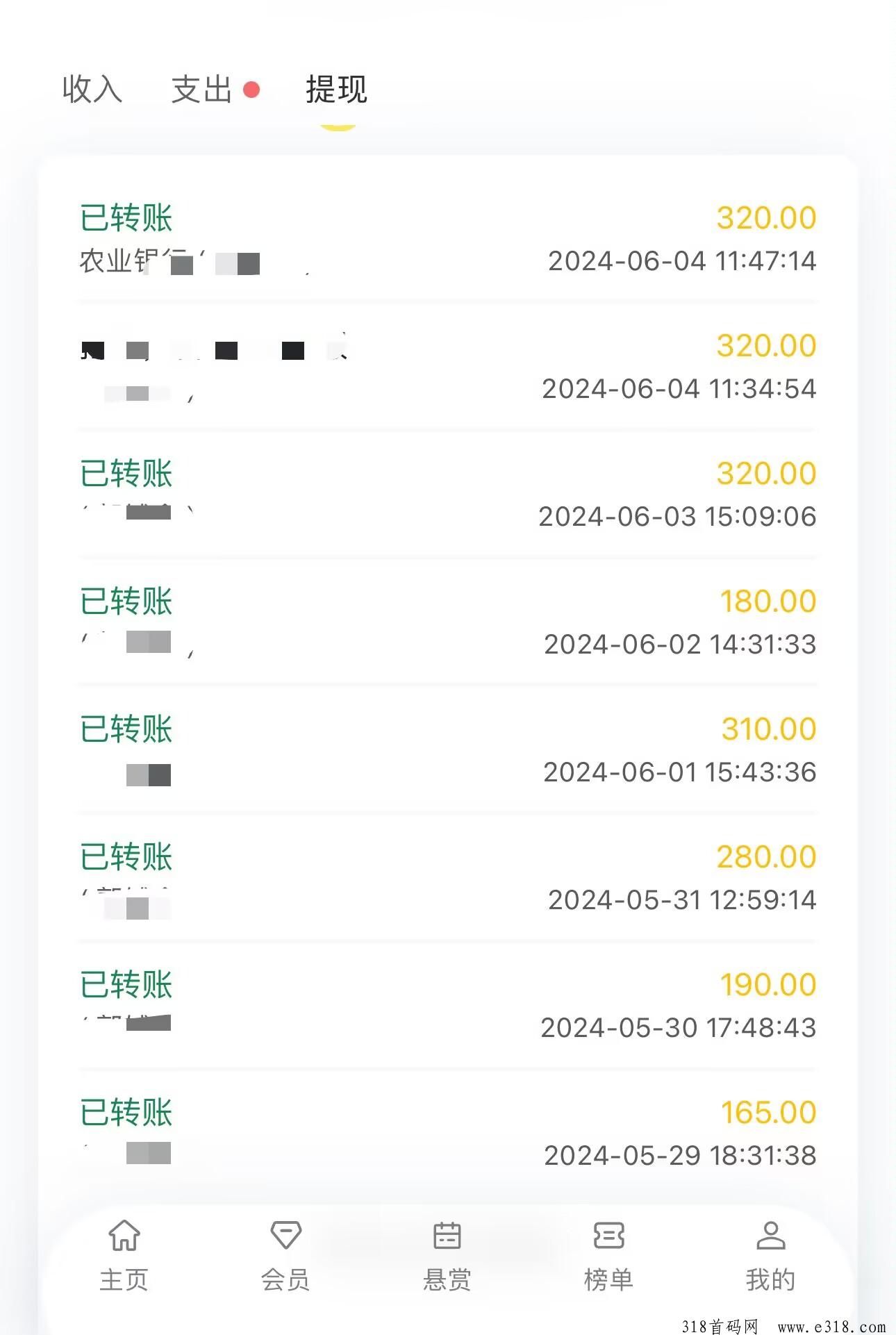The width and height of the screenshot is (896, 1335).
Task: Open the membership (会员) diamond icon
Action: tap(285, 1236)
